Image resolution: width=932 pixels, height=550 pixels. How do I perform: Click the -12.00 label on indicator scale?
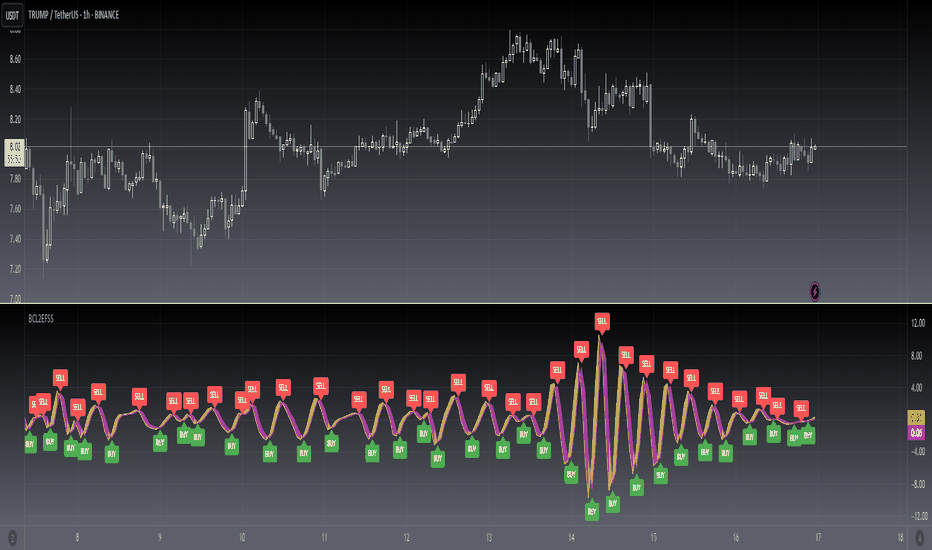pos(918,516)
